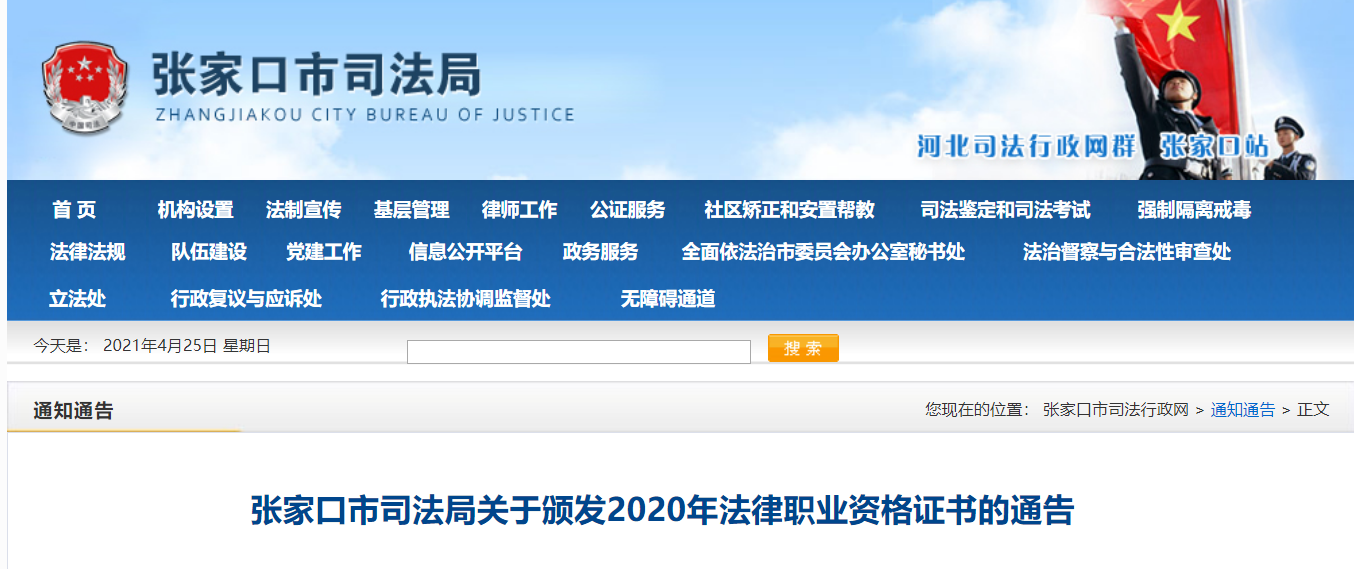
Task: Navigate to 社区矫正和安置帮教
Action: tap(789, 210)
